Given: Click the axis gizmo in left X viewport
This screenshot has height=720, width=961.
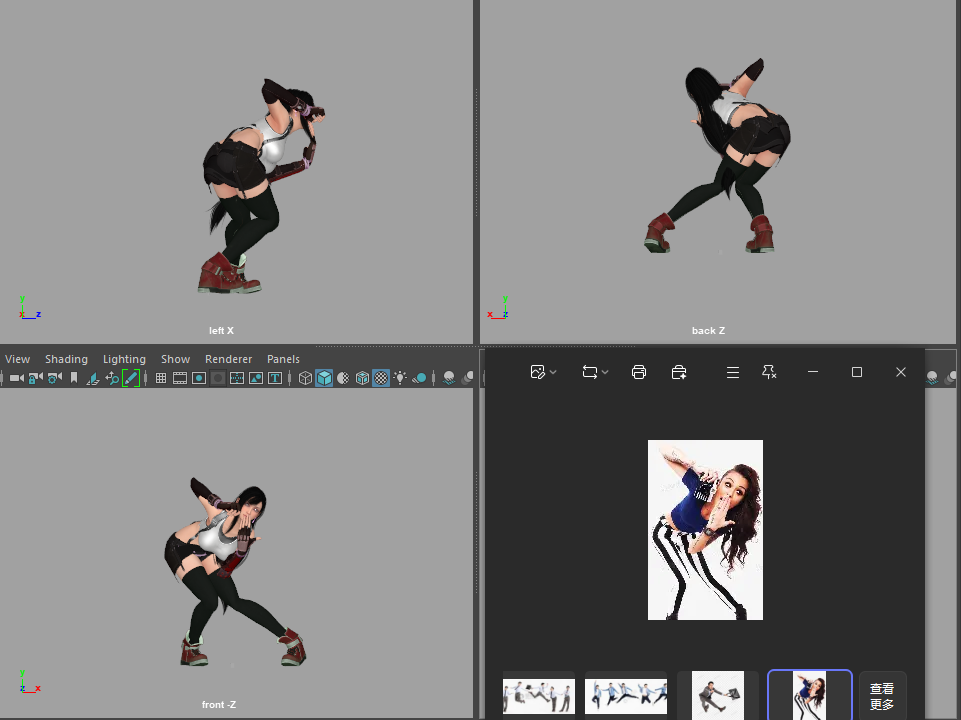Looking at the screenshot, I should pyautogui.click(x=29, y=308).
